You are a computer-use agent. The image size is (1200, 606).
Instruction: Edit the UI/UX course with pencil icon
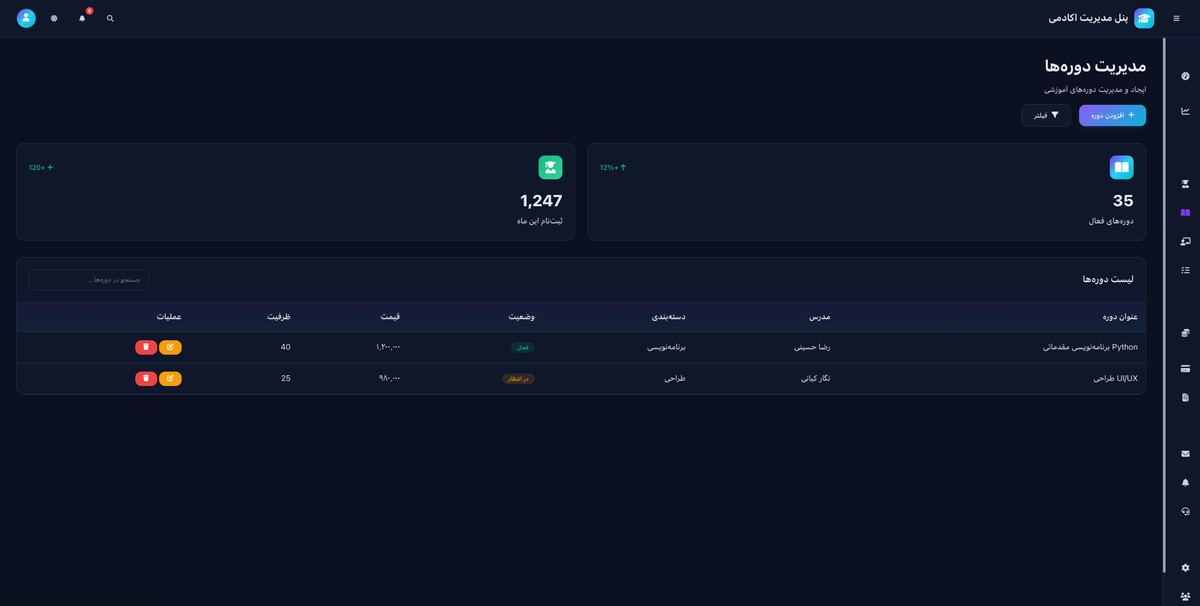170,379
